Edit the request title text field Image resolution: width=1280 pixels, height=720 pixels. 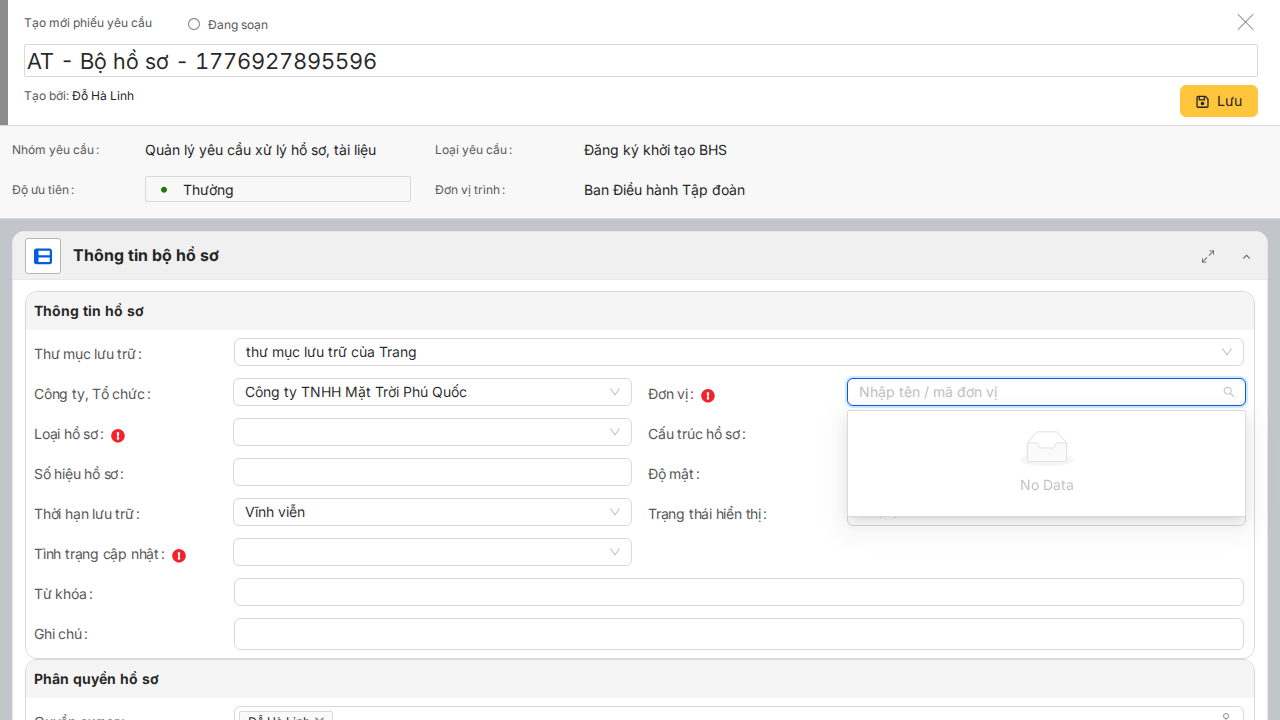coord(640,61)
